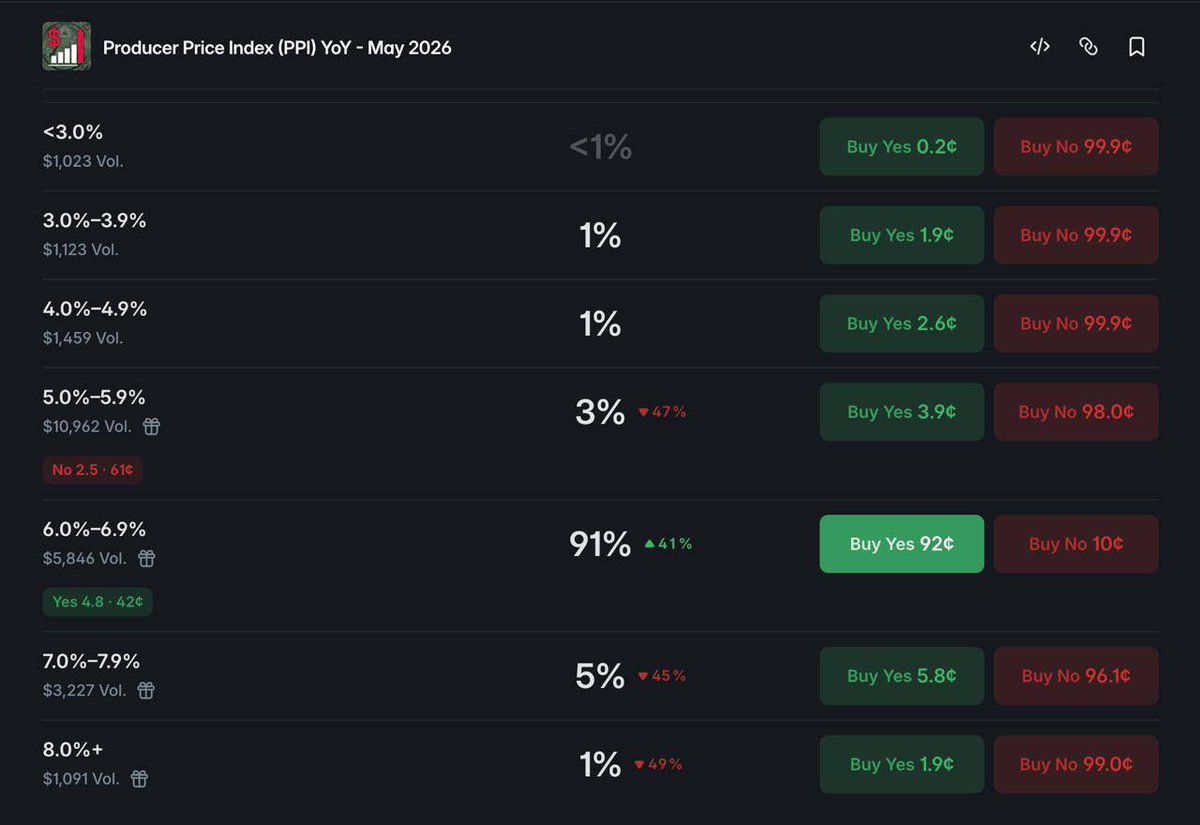1200x825 pixels.
Task: Buy No 98.0¢ on 5.0%–5.9% outcome
Action: [x=1076, y=412]
